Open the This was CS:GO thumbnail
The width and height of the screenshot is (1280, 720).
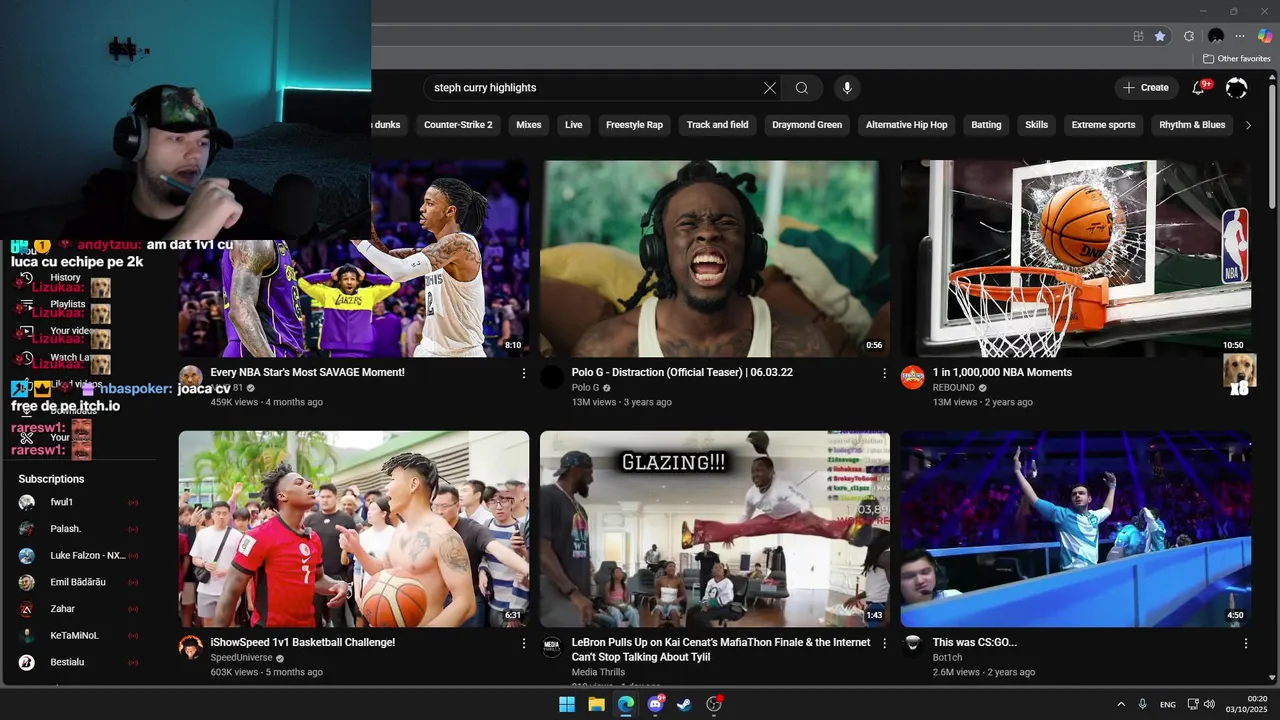coord(1075,529)
